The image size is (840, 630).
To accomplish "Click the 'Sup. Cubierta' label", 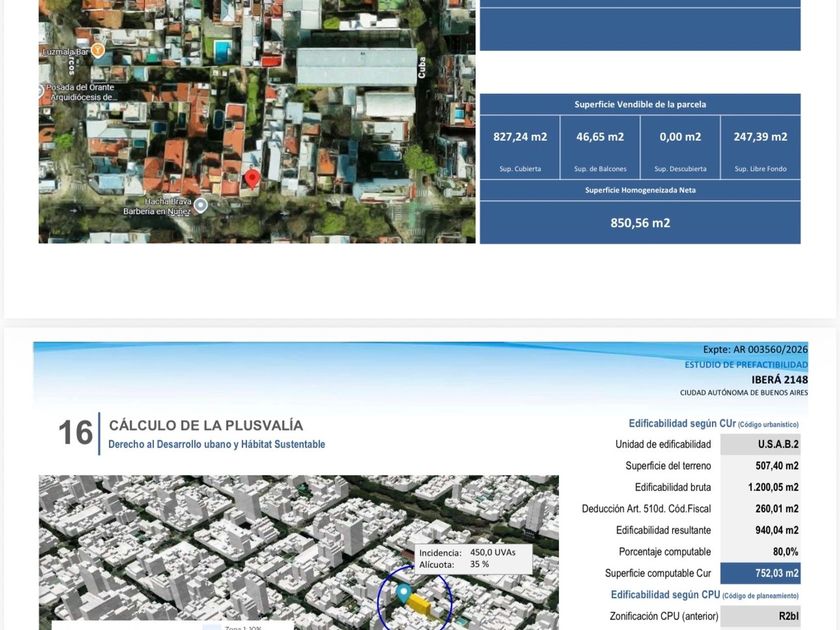I will tap(520, 169).
